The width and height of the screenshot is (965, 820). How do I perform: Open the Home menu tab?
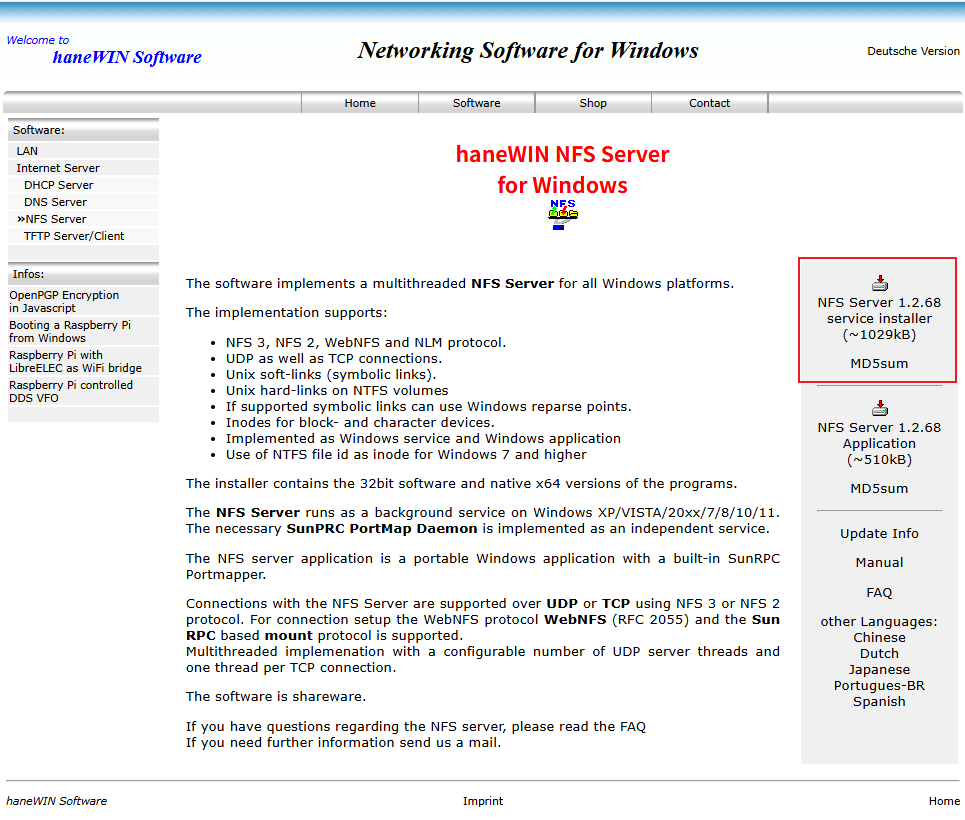point(360,103)
